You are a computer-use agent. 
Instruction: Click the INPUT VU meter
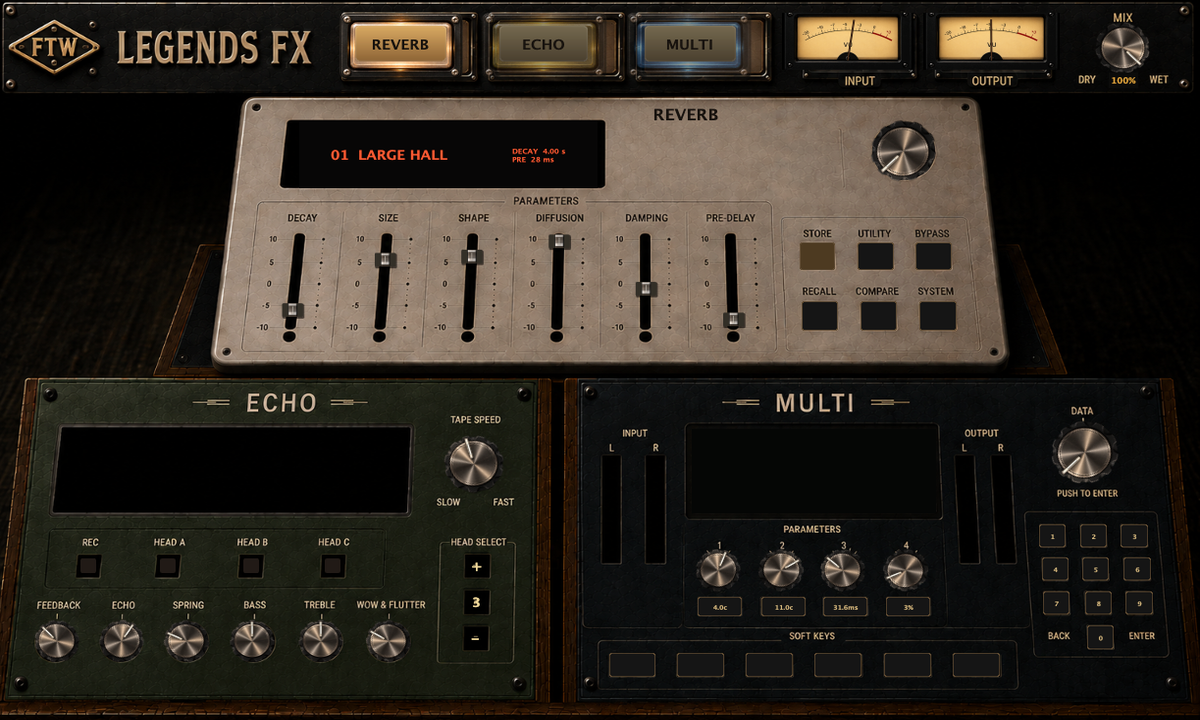pos(846,42)
